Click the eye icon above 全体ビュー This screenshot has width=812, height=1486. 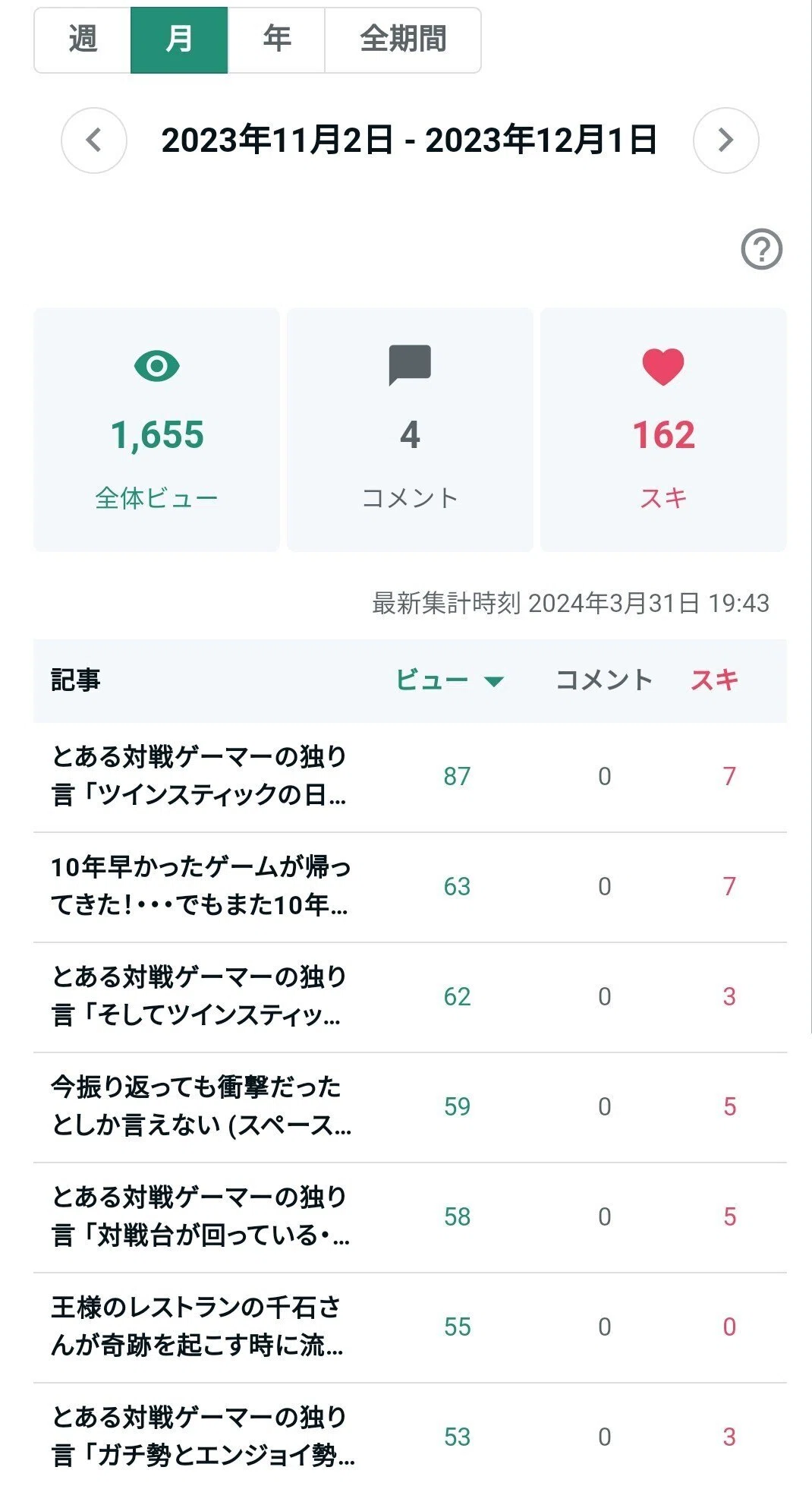click(156, 366)
